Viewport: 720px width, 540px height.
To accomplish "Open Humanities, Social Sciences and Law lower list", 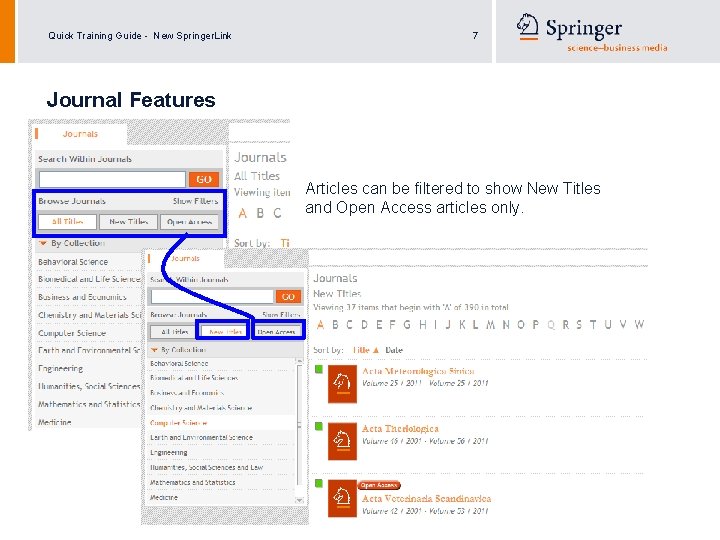I will 207,467.
